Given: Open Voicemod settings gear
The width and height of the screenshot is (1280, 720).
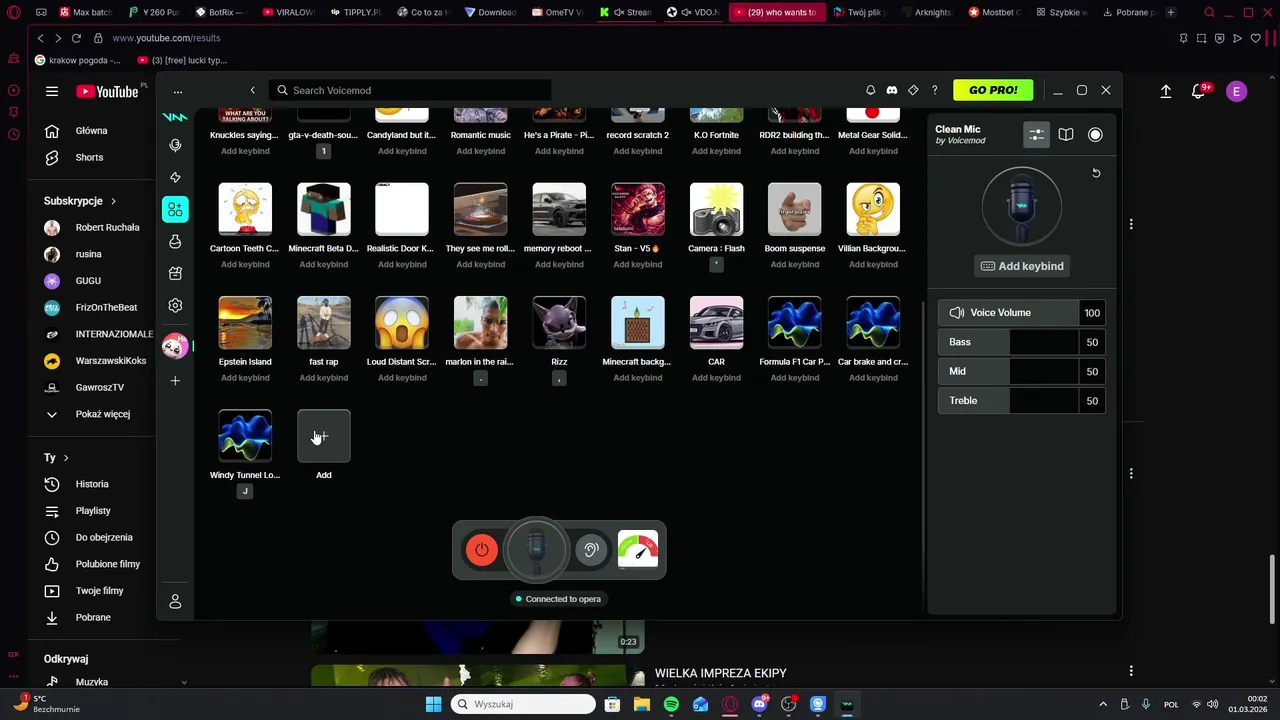Looking at the screenshot, I should pyautogui.click(x=175, y=305).
